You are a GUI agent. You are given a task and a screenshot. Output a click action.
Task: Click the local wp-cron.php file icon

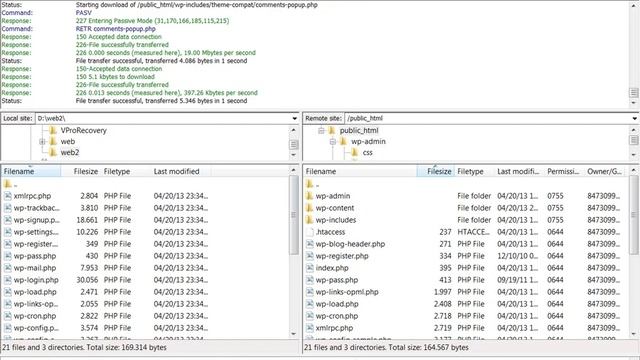(x=7, y=316)
